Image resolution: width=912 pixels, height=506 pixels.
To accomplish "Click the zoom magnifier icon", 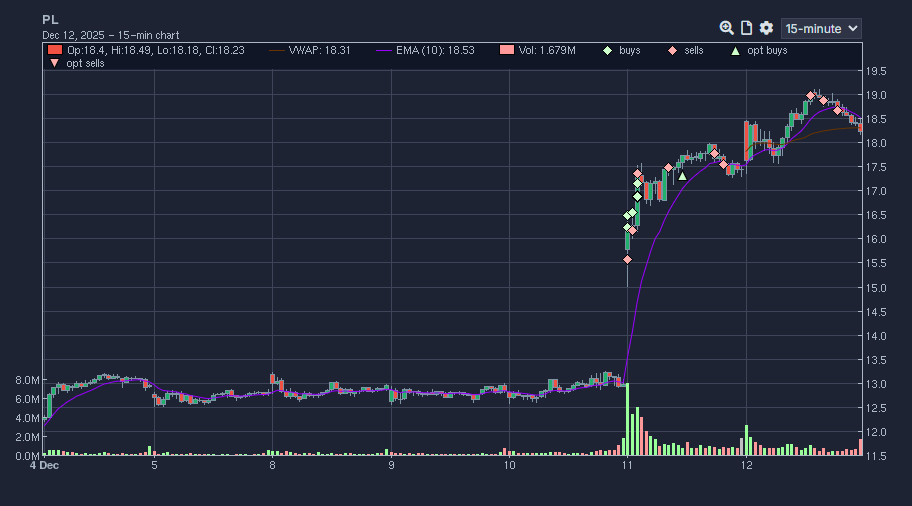I will click(x=726, y=28).
